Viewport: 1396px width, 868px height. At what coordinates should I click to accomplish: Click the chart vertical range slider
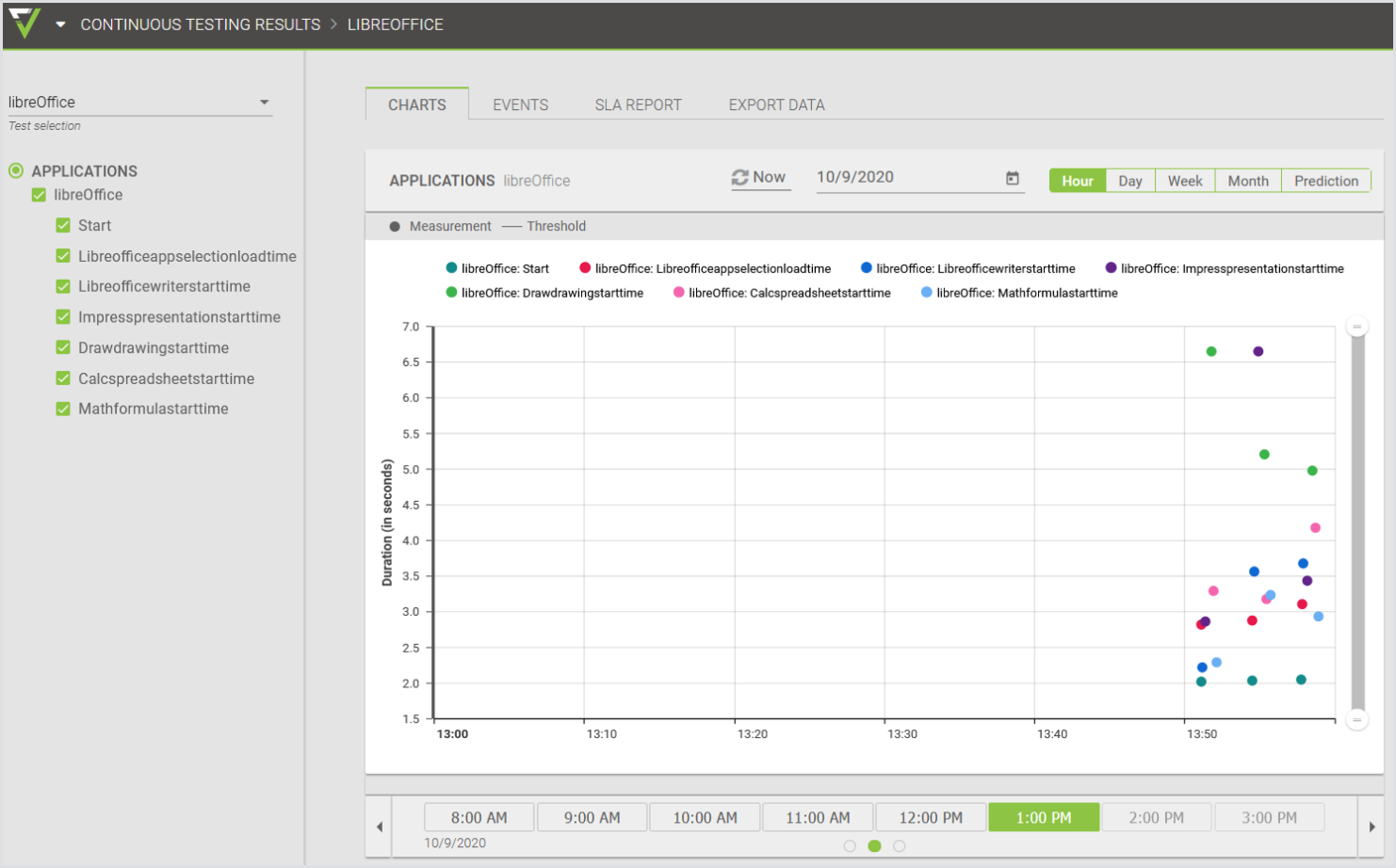coord(1356,522)
